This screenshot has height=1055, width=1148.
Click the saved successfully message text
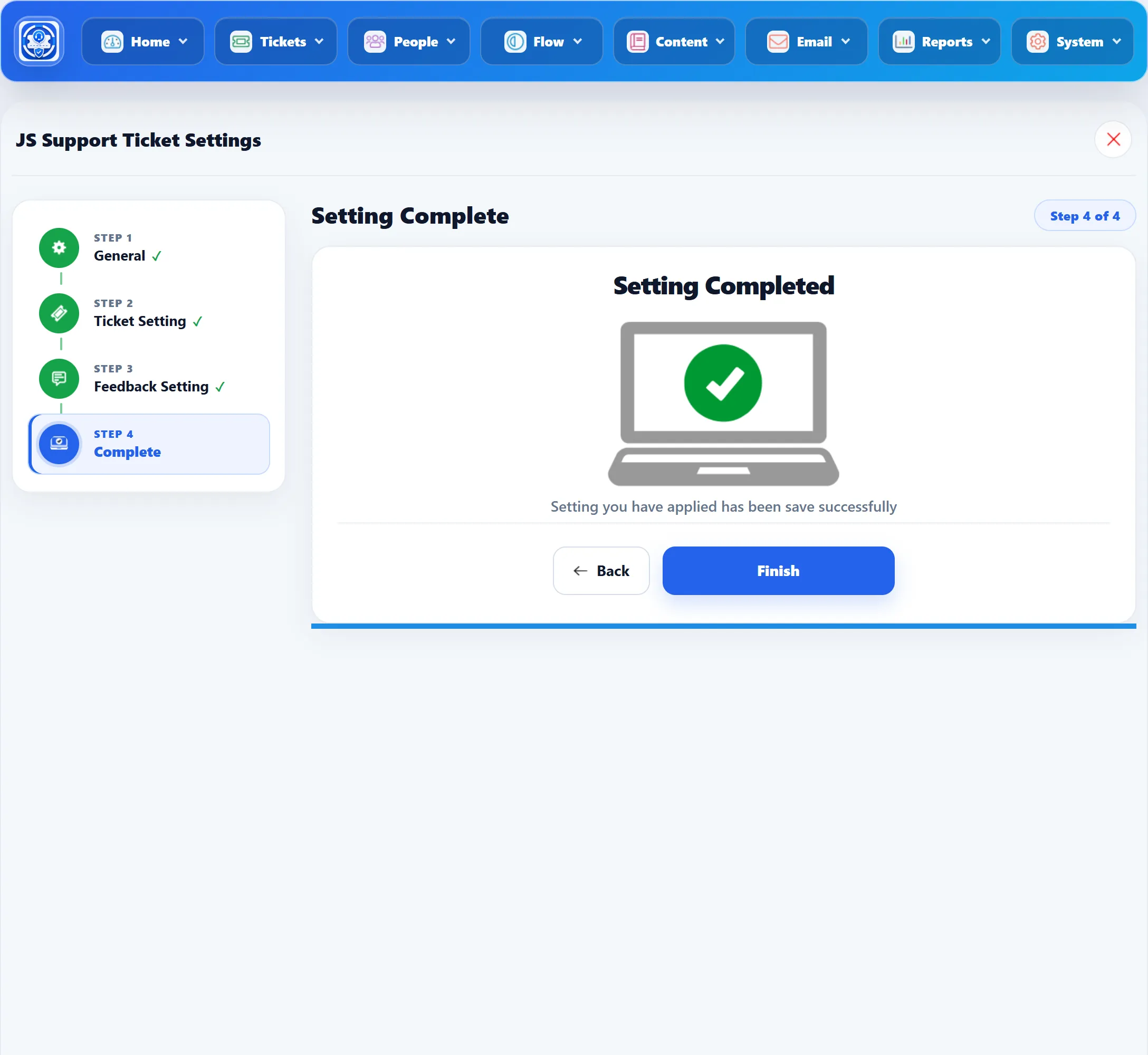coord(723,507)
